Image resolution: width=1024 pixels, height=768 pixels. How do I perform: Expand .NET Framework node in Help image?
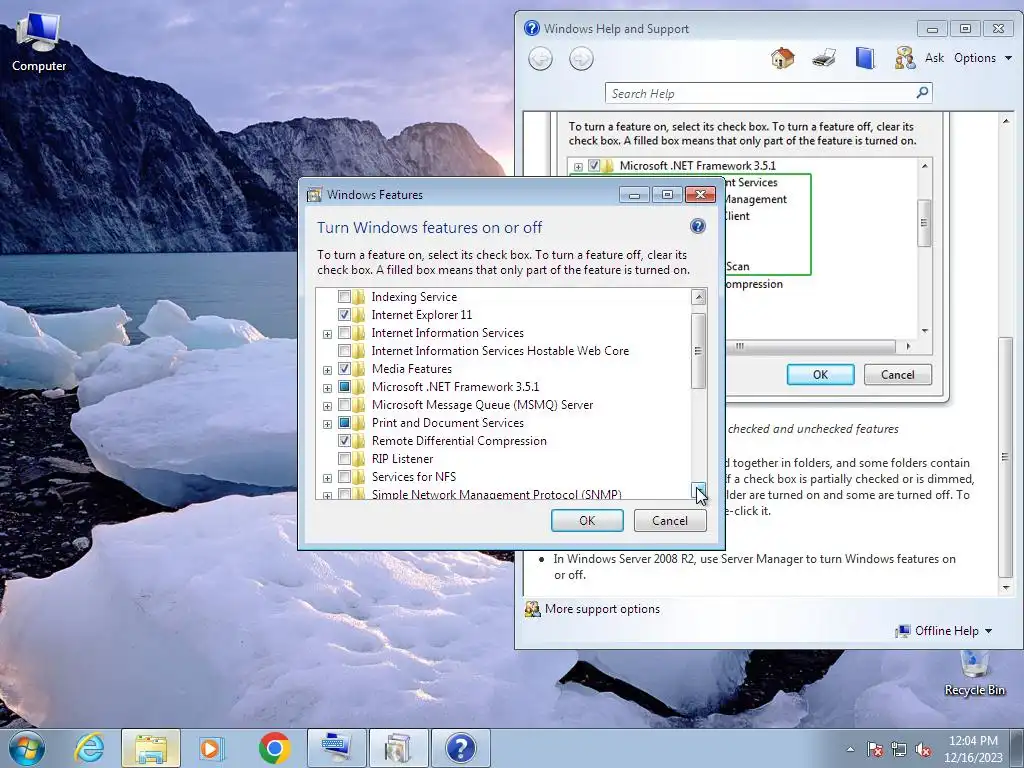(x=578, y=167)
